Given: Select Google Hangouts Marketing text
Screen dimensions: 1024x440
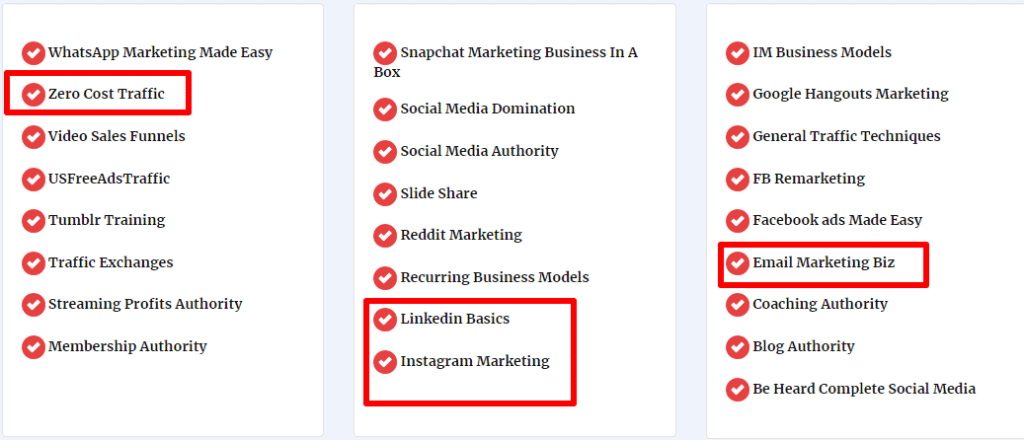Looking at the screenshot, I should click(850, 94).
